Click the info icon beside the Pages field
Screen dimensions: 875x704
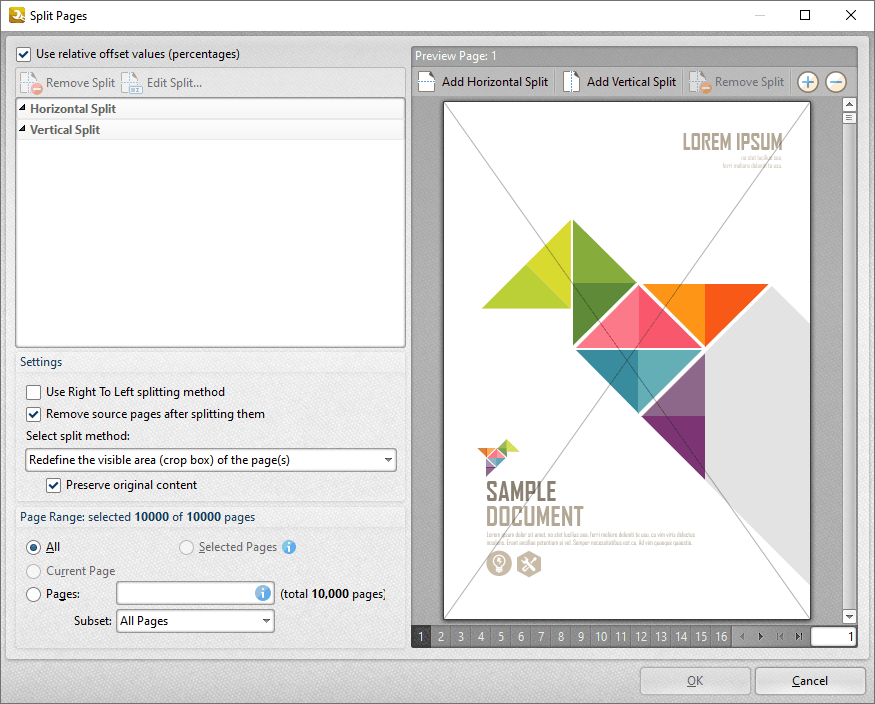click(262, 593)
